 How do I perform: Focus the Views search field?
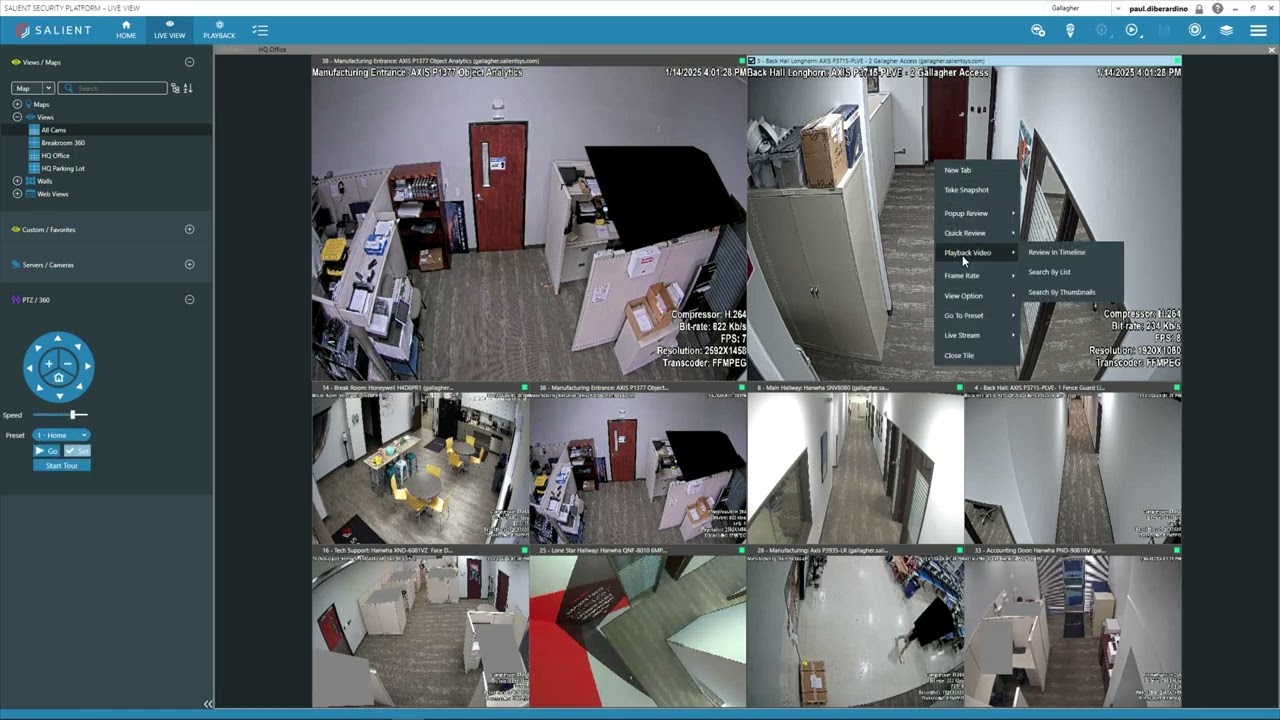tap(113, 88)
